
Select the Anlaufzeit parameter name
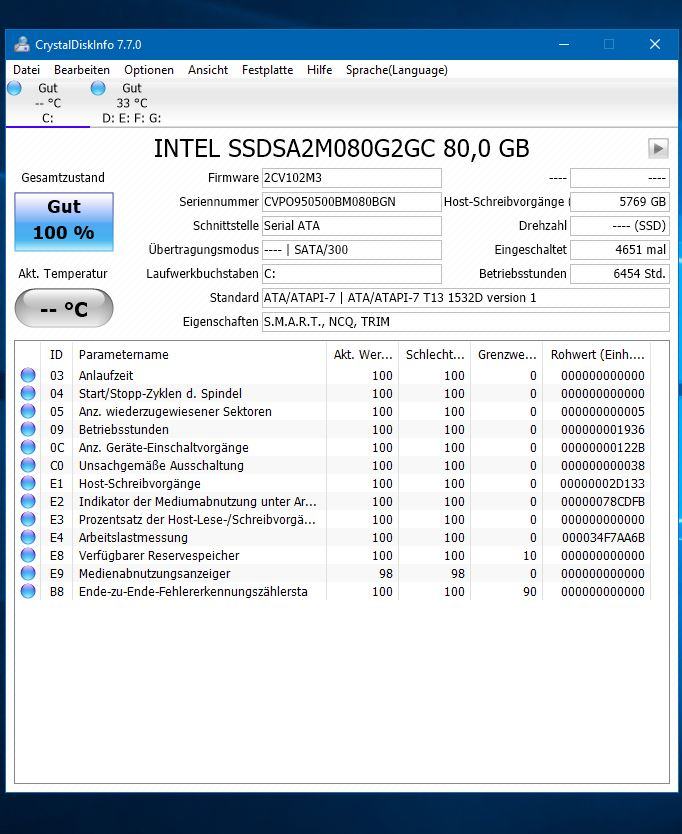tap(106, 376)
